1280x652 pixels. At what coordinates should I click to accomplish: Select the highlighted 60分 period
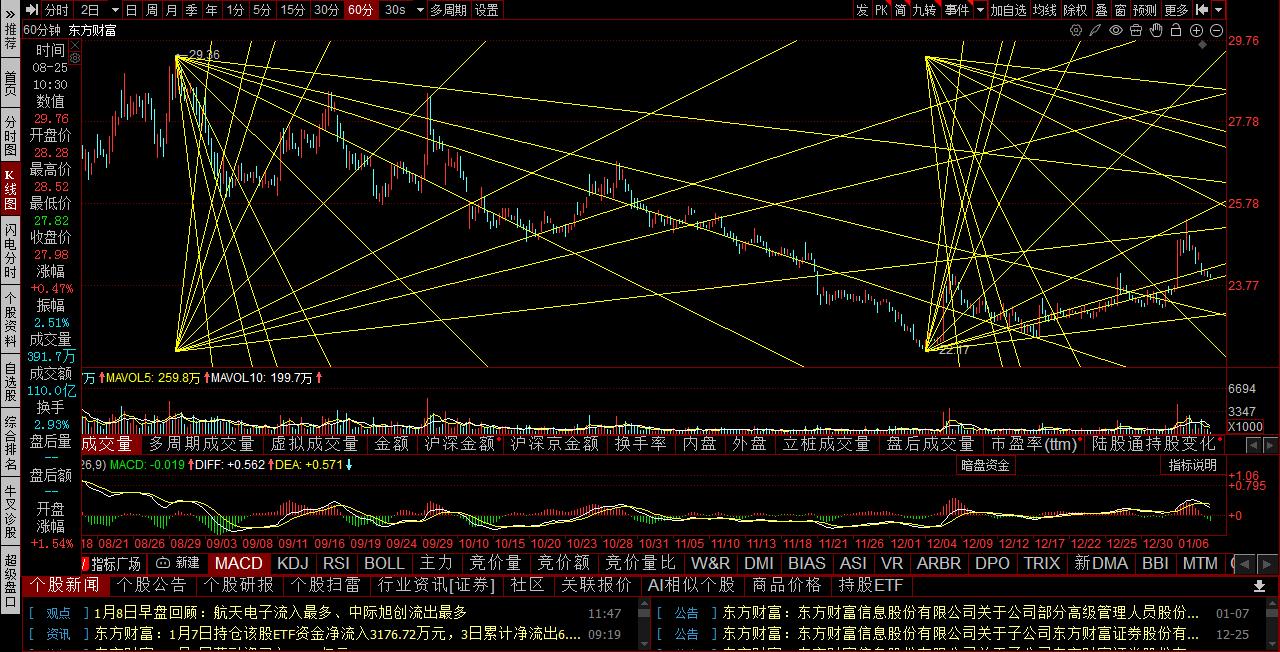coord(361,10)
